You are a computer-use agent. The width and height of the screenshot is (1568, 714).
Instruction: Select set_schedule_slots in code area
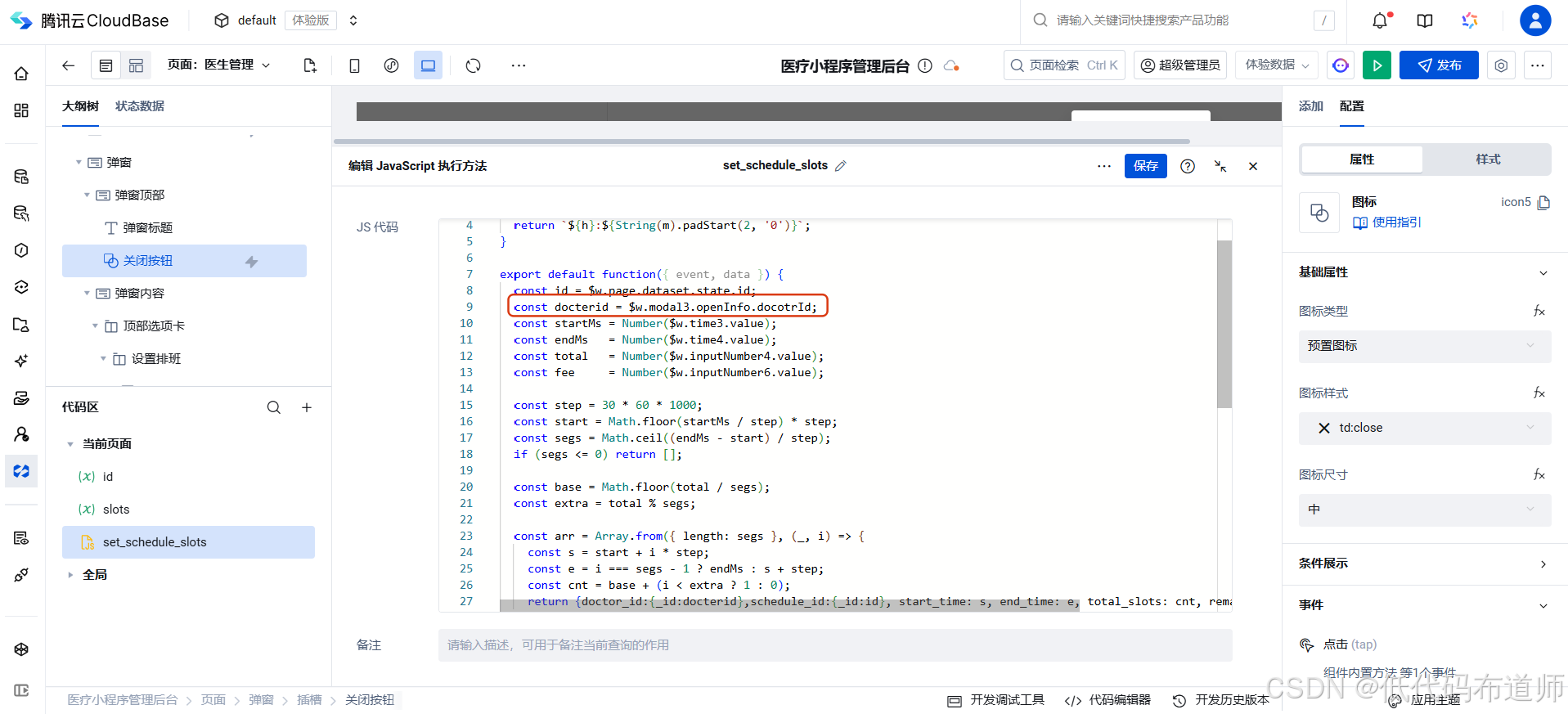coord(188,542)
